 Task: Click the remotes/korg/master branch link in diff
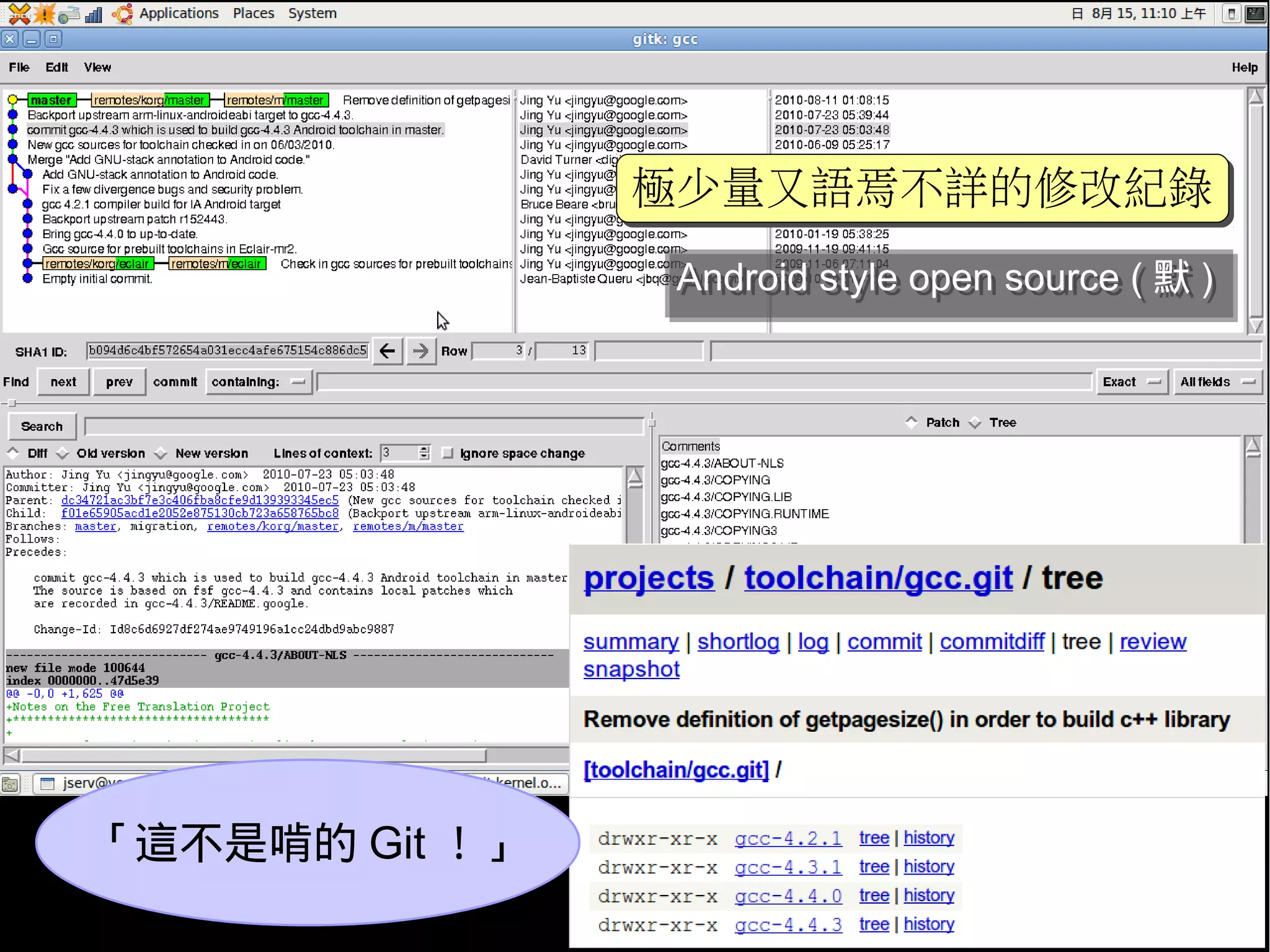(273, 526)
